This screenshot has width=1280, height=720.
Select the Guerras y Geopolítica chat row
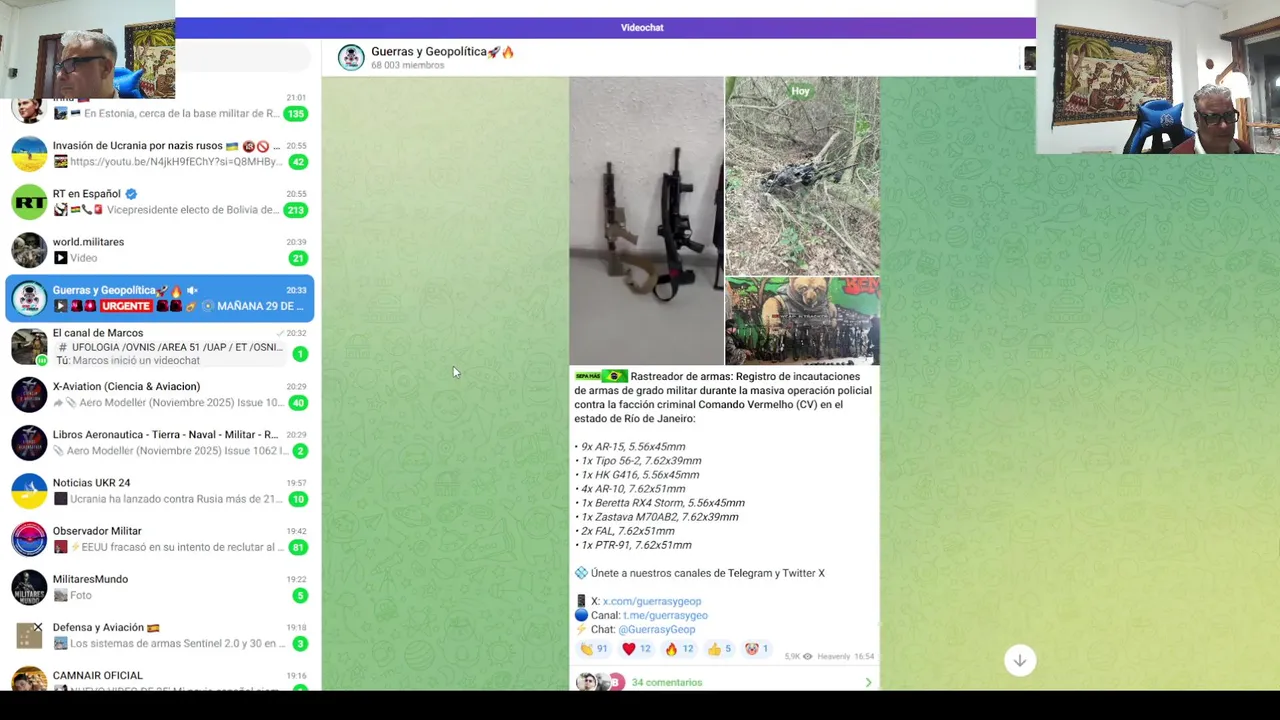(x=160, y=298)
